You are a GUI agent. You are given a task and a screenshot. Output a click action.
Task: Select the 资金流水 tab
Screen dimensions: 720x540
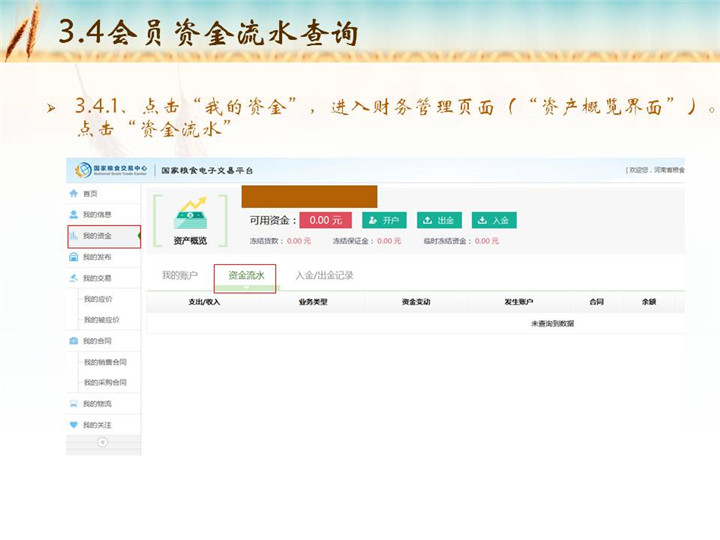[x=246, y=275]
